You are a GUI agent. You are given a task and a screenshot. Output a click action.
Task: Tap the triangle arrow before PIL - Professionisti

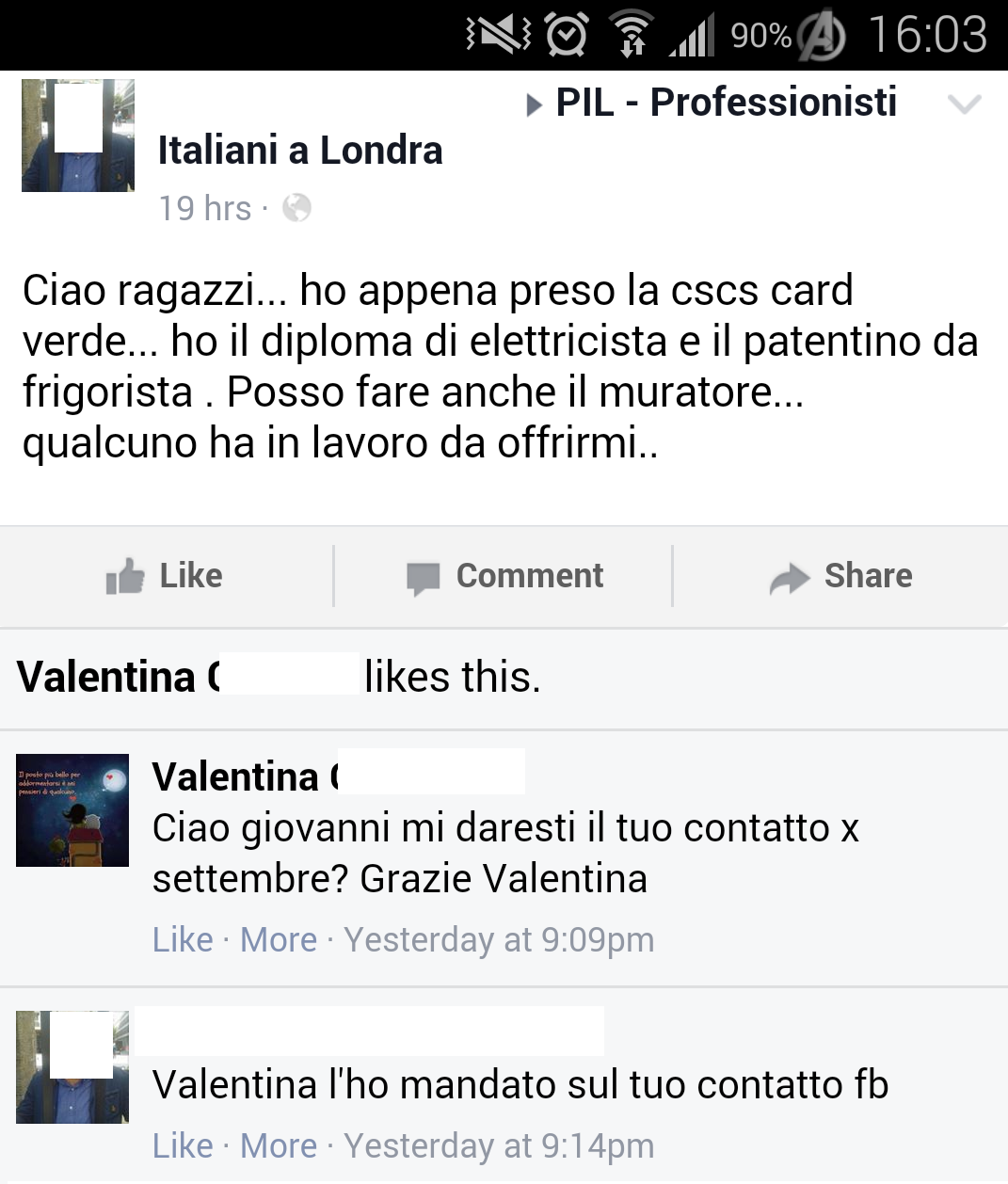[534, 104]
